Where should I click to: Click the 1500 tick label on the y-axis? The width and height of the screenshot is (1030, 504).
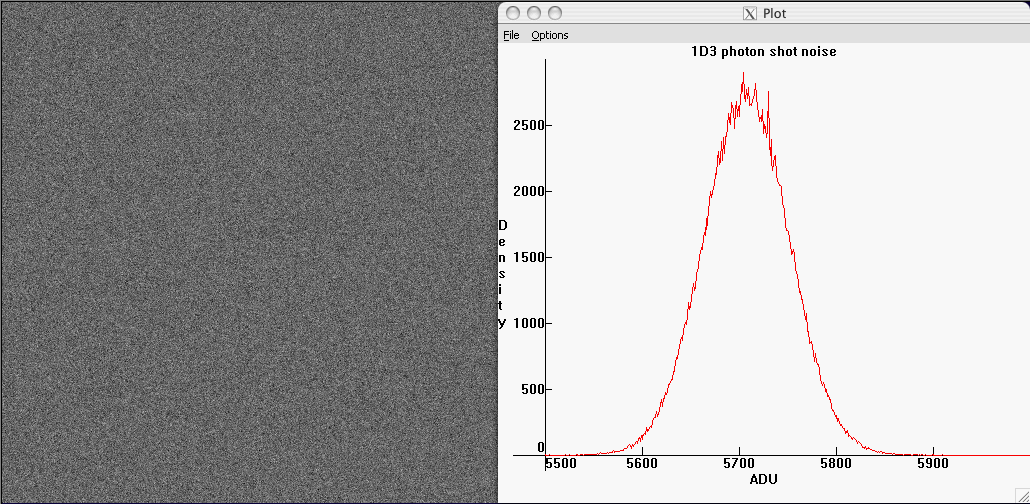527,258
